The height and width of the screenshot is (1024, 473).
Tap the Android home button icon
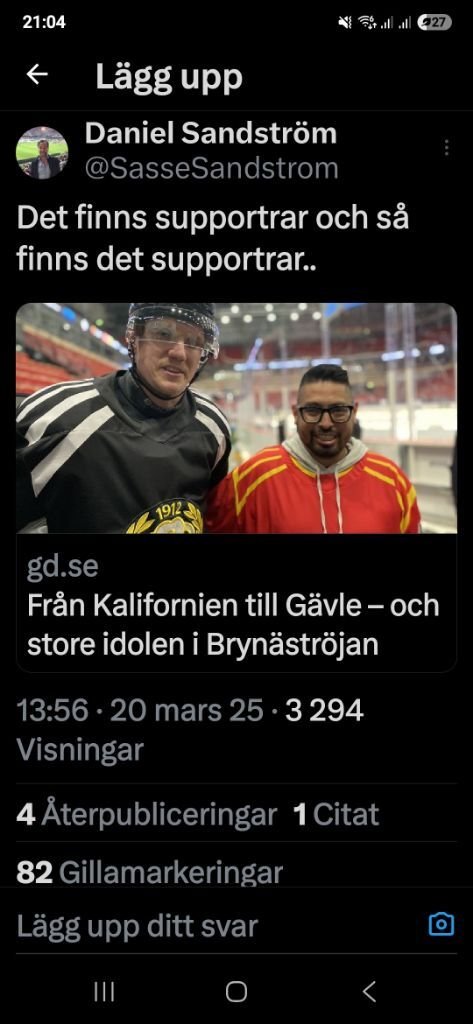236,992
